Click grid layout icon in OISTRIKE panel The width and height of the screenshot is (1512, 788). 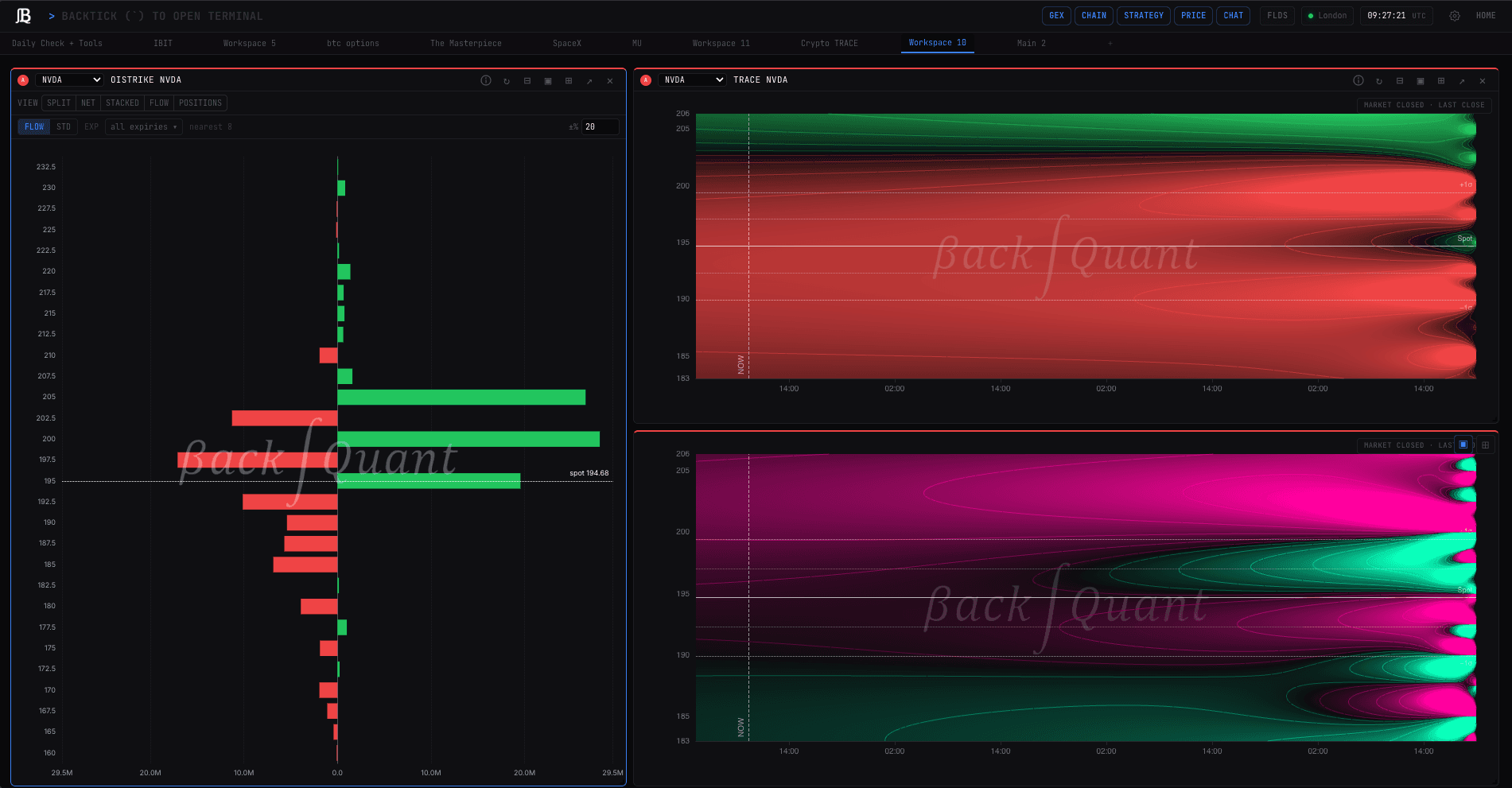569,80
